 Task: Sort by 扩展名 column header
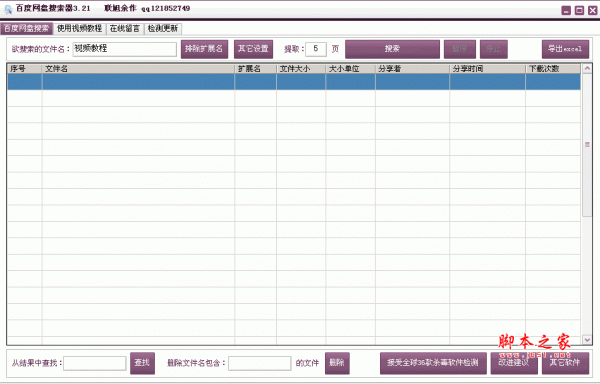pos(256,69)
